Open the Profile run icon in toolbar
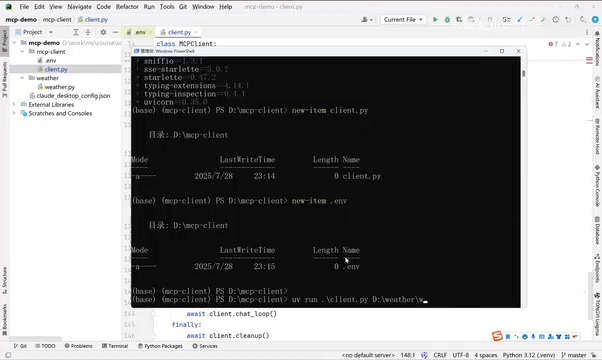602x360 pixels. [x=471, y=20]
